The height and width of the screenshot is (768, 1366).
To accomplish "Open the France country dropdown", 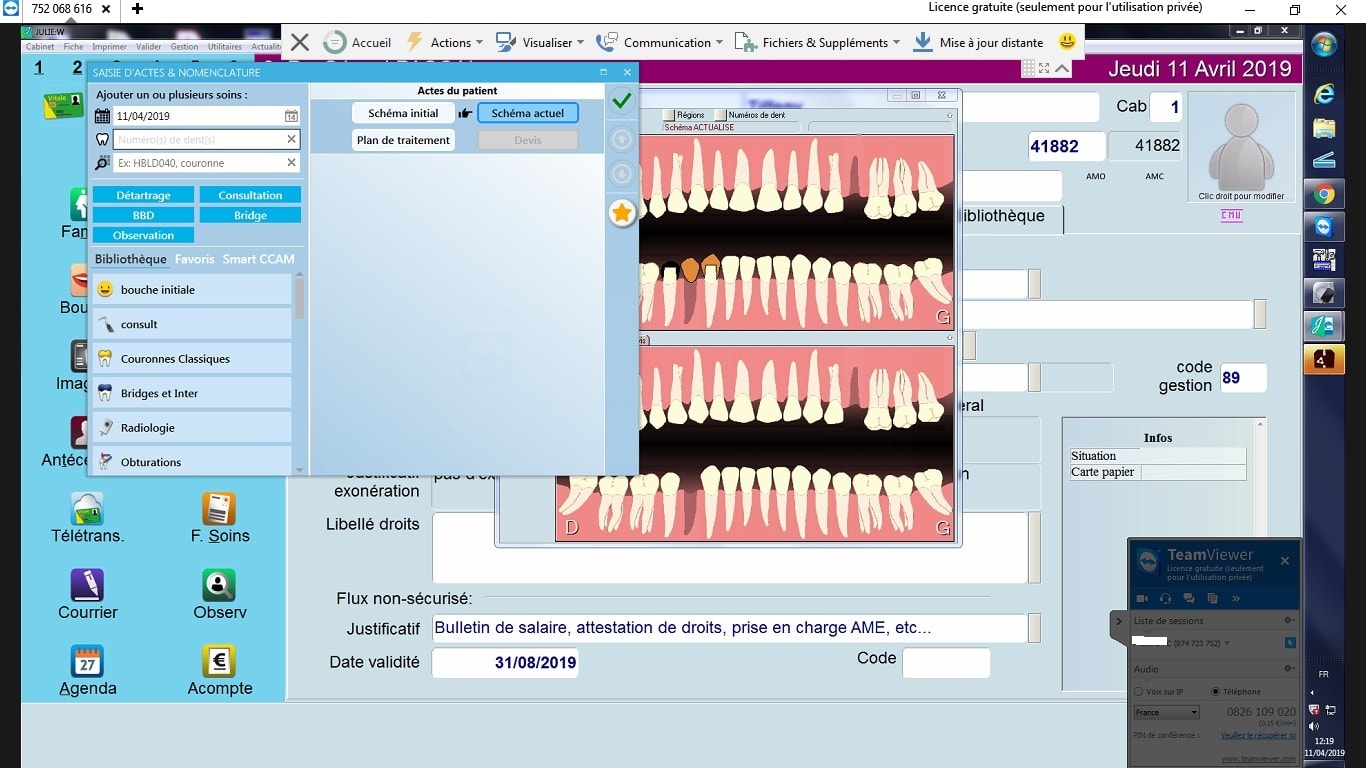I will [x=1166, y=712].
